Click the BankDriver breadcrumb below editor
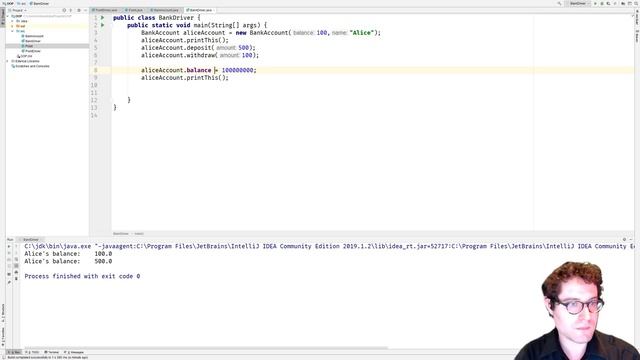Image resolution: width=640 pixels, height=360 pixels. pyautogui.click(x=121, y=234)
